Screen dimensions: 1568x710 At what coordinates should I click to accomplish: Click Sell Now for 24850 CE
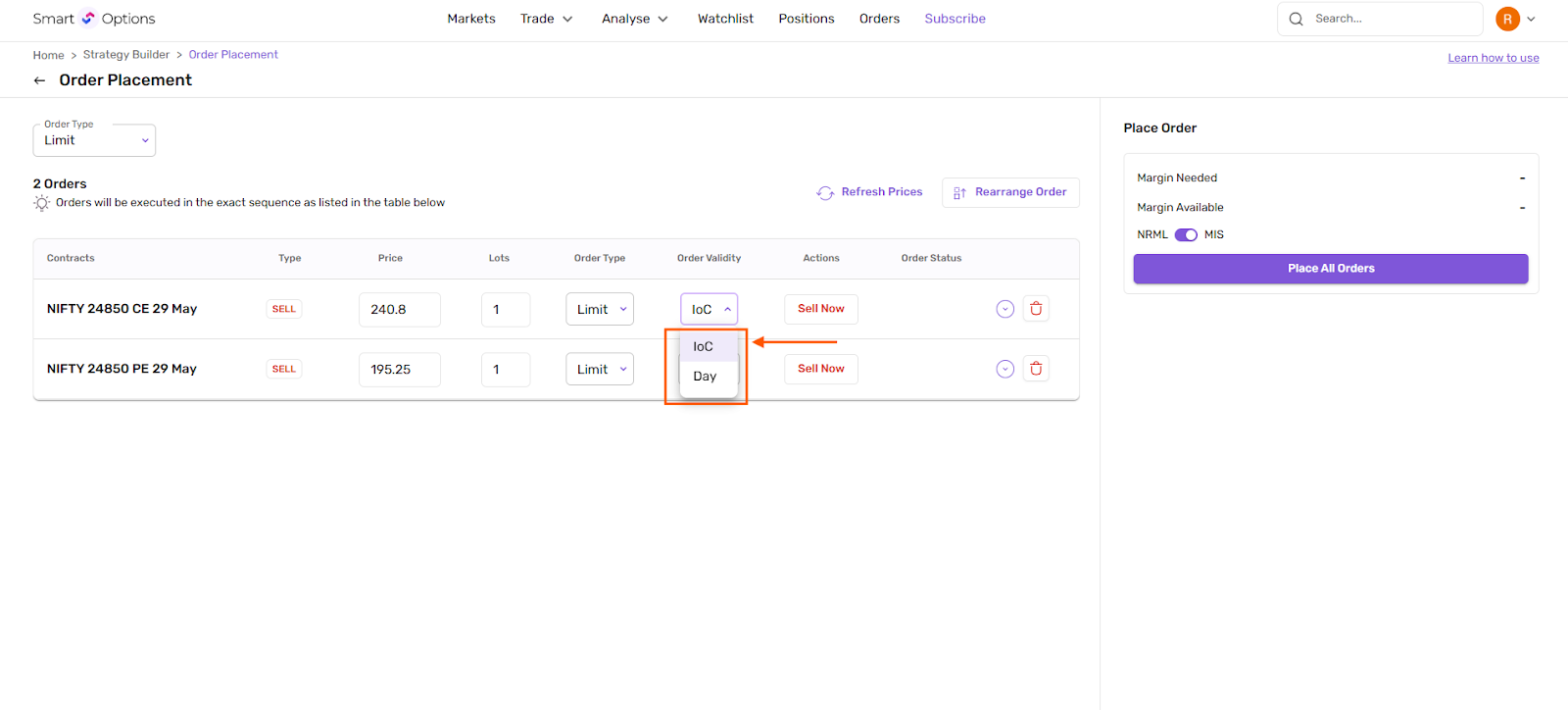click(820, 309)
